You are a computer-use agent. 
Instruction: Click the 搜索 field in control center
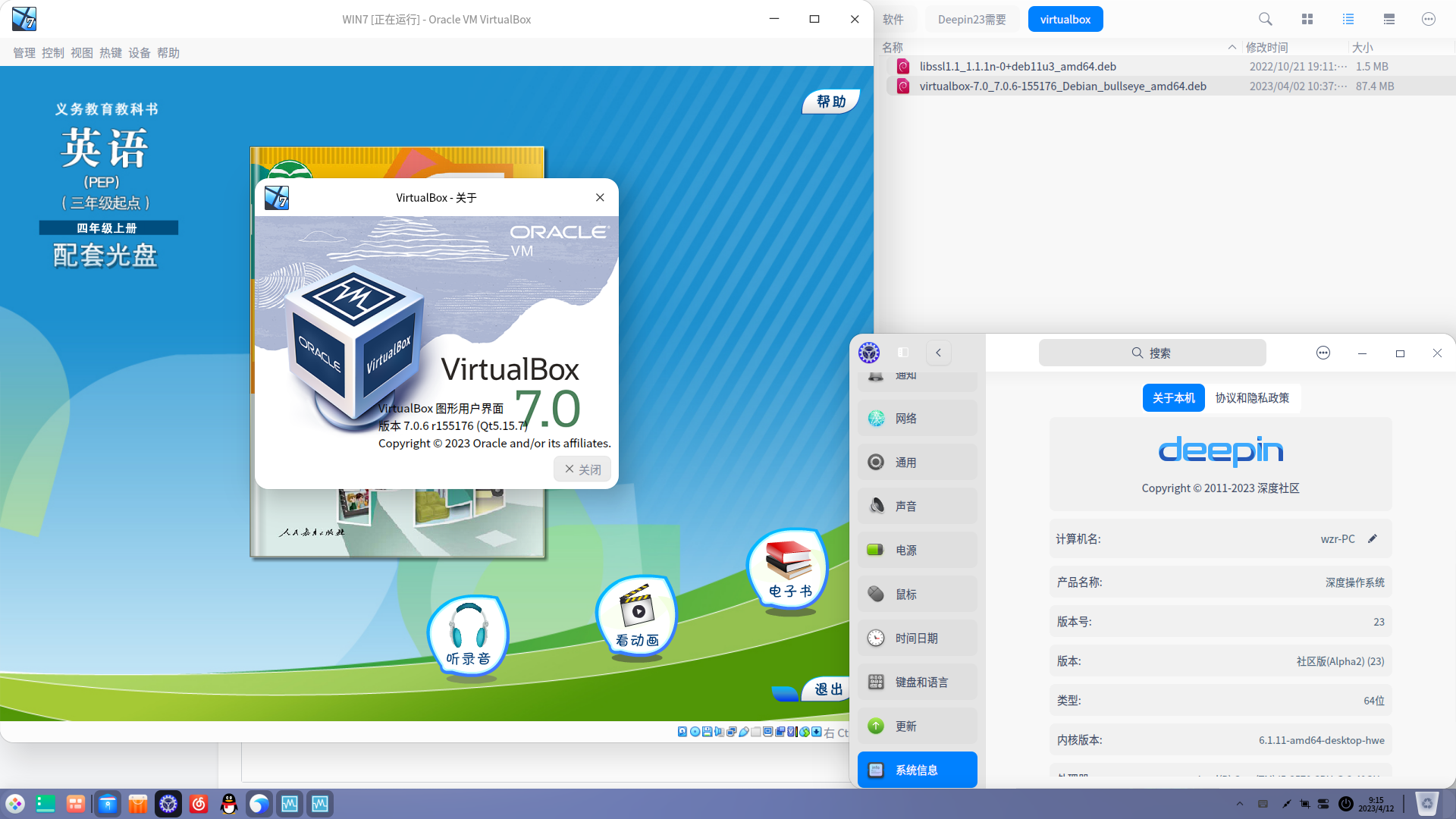tap(1152, 353)
